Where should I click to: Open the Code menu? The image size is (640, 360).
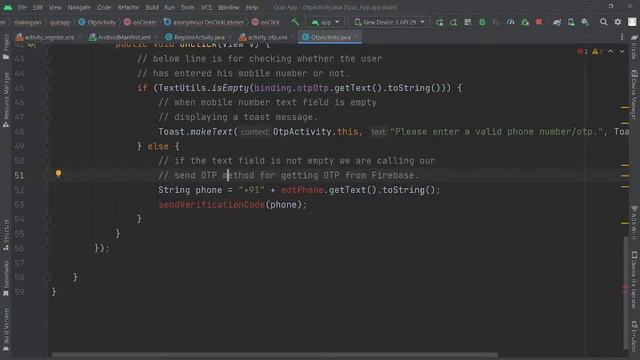click(x=104, y=7)
